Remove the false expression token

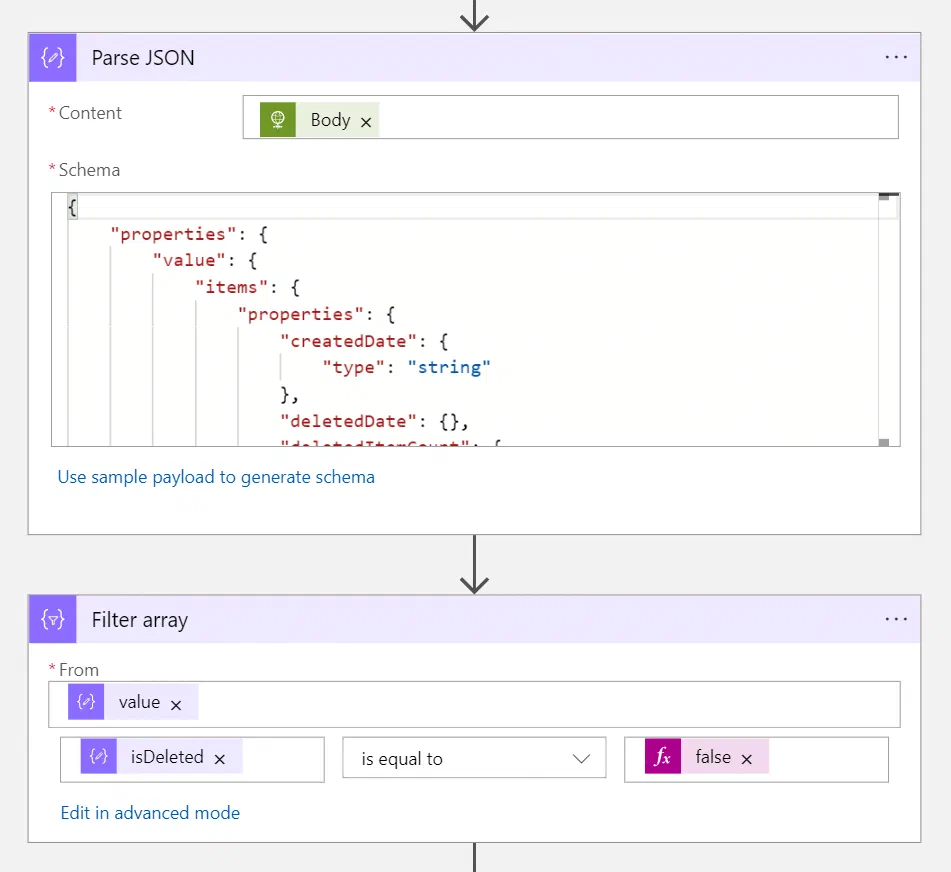point(747,759)
